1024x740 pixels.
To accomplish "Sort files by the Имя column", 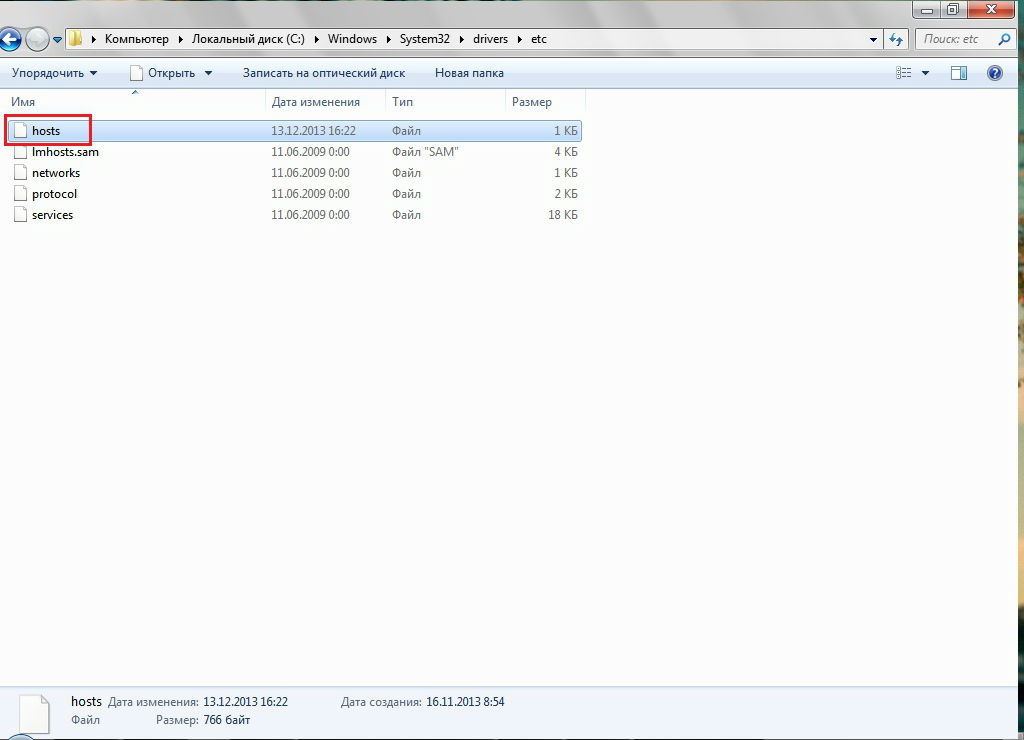I will pyautogui.click(x=135, y=102).
